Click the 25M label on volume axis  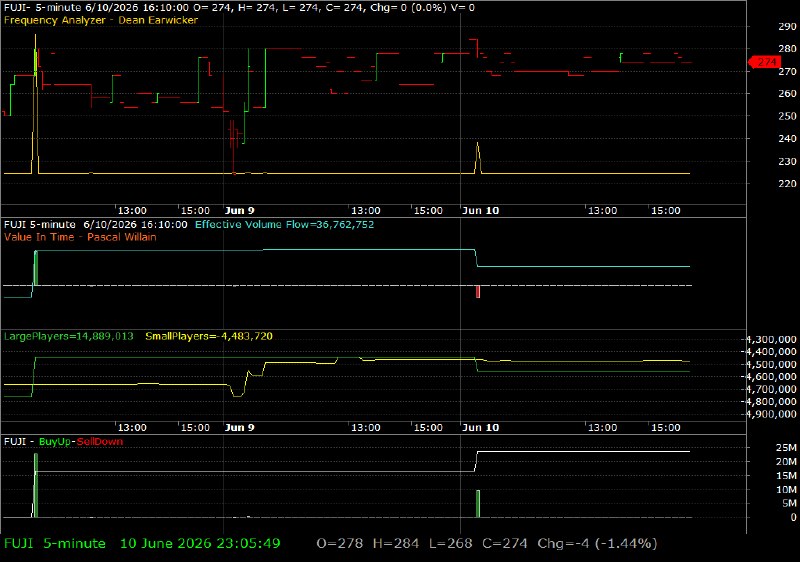(x=786, y=448)
